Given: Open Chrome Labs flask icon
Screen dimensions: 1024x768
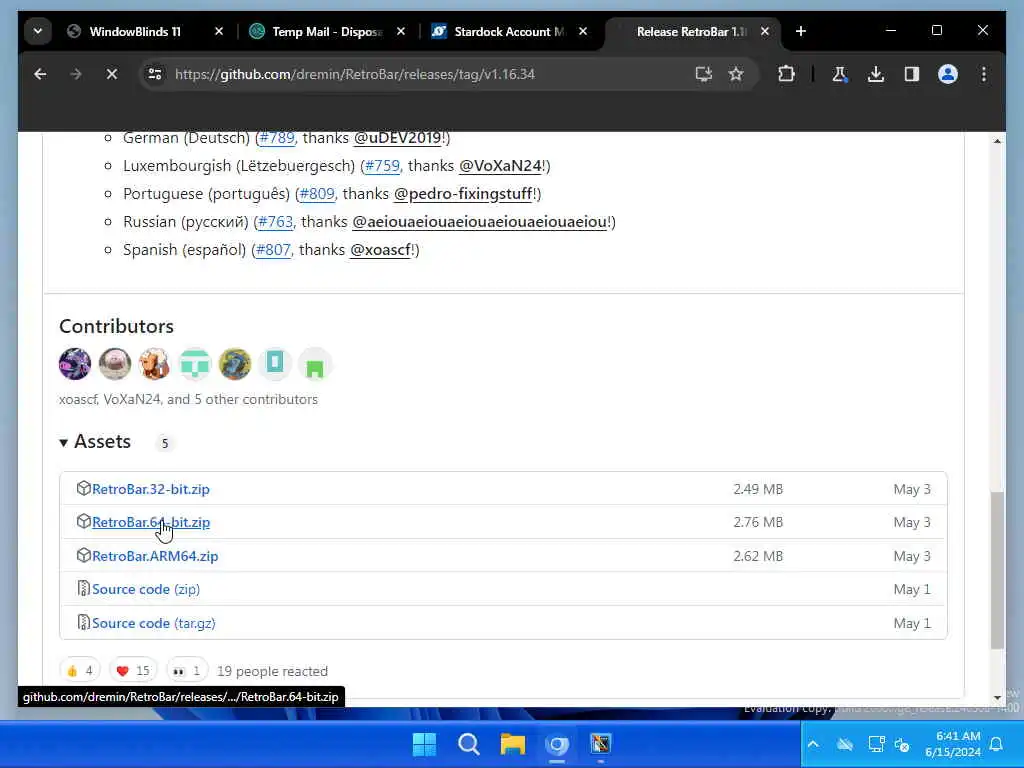Looking at the screenshot, I should [840, 74].
